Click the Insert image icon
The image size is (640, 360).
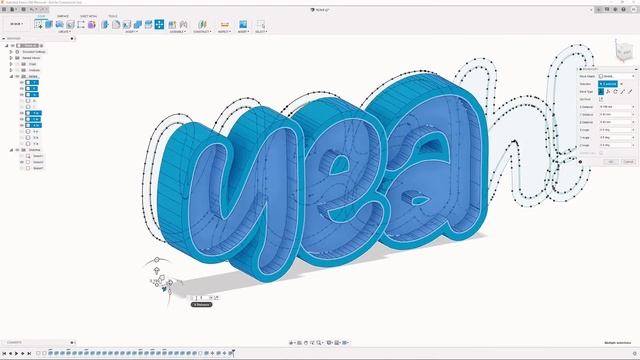(x=243, y=24)
